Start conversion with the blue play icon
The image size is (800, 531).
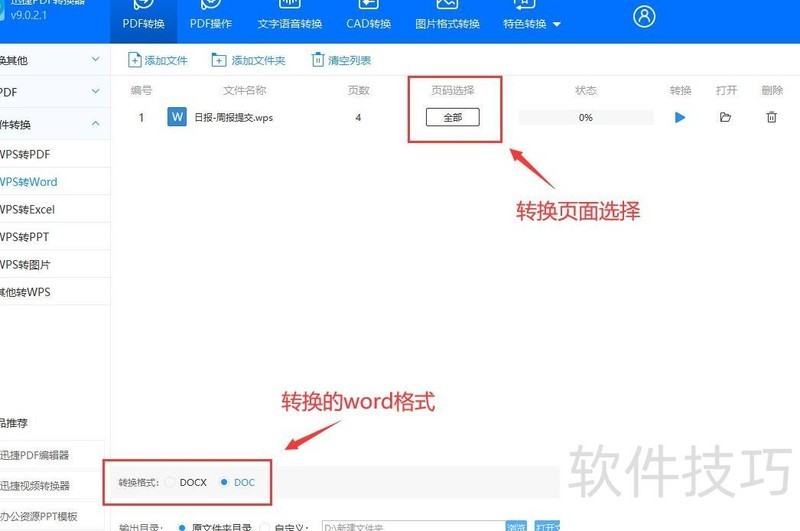coord(680,117)
